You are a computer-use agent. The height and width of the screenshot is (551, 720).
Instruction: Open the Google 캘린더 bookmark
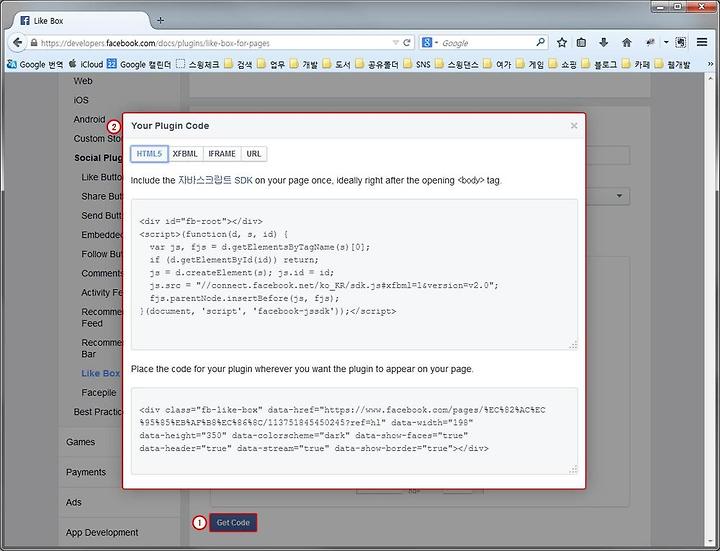tap(139, 64)
